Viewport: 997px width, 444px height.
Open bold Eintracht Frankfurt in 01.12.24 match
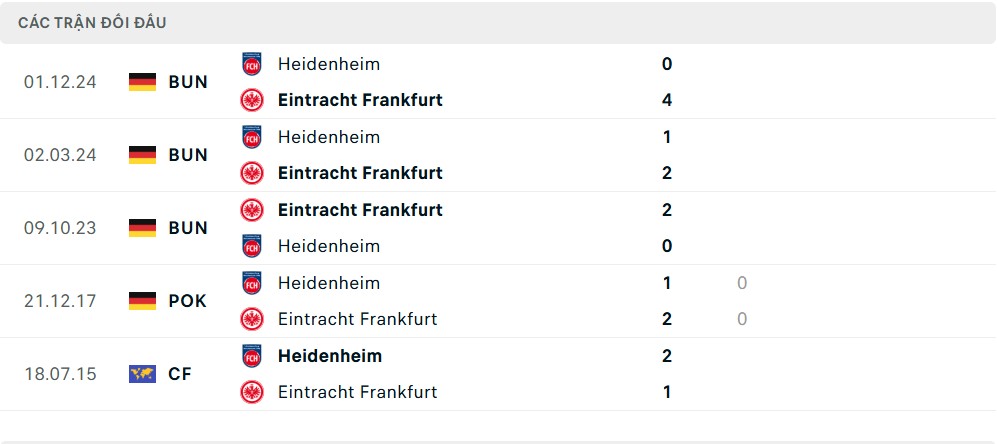[x=360, y=100]
